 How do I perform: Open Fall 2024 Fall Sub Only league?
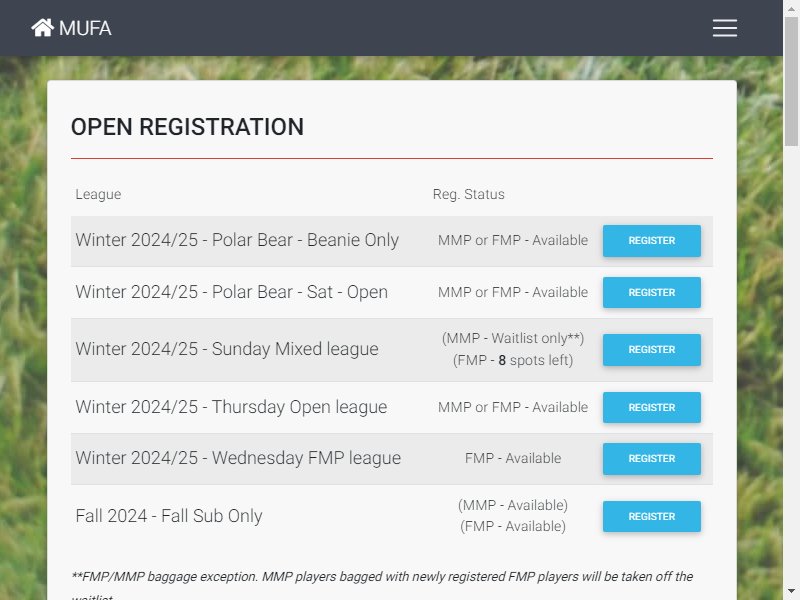[x=169, y=516]
